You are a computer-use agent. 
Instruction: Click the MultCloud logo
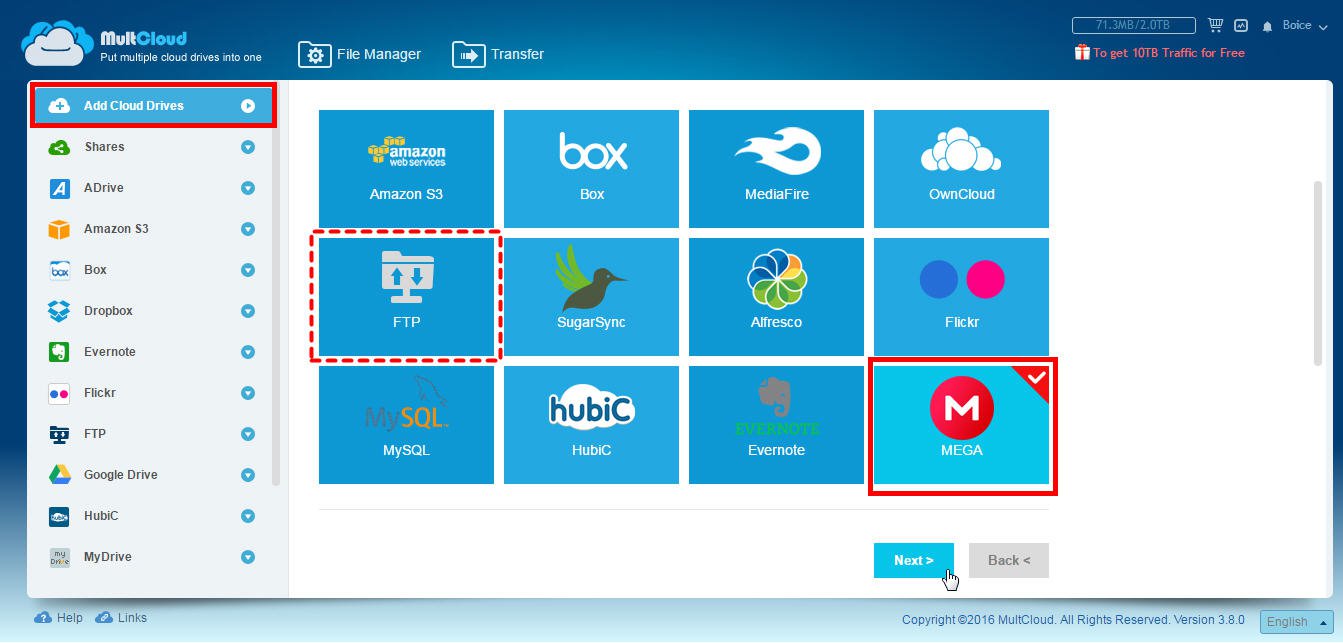(x=100, y=40)
